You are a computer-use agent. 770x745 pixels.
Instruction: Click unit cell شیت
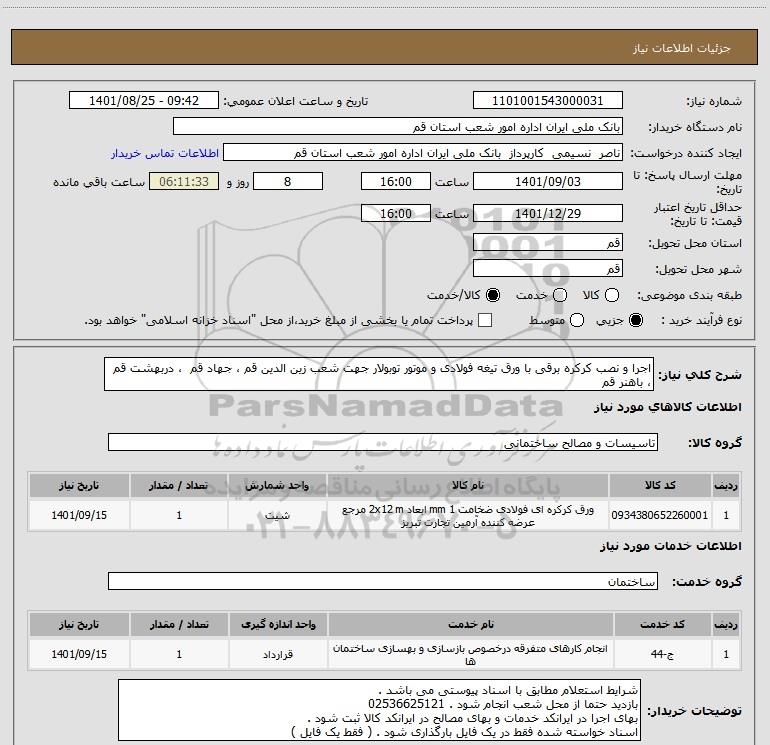[x=277, y=515]
